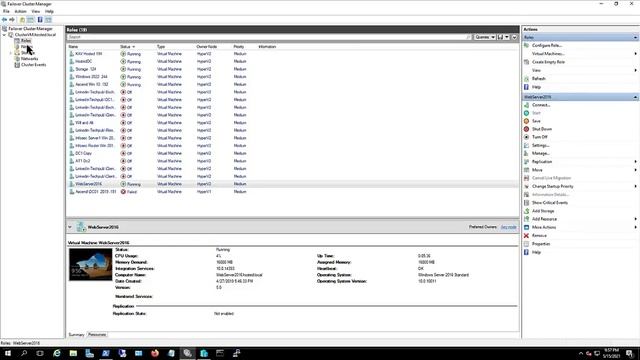Viewport: 640px width, 360px height.
Task: Click the Connect action icon
Action: point(527,105)
